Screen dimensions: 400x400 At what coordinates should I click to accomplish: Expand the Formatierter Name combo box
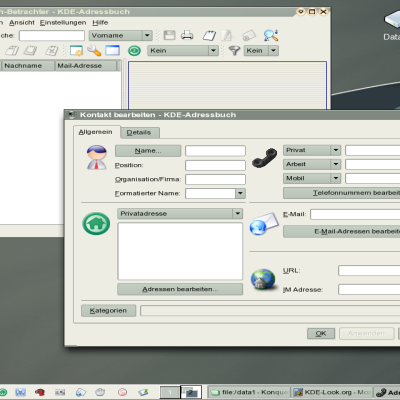point(240,193)
